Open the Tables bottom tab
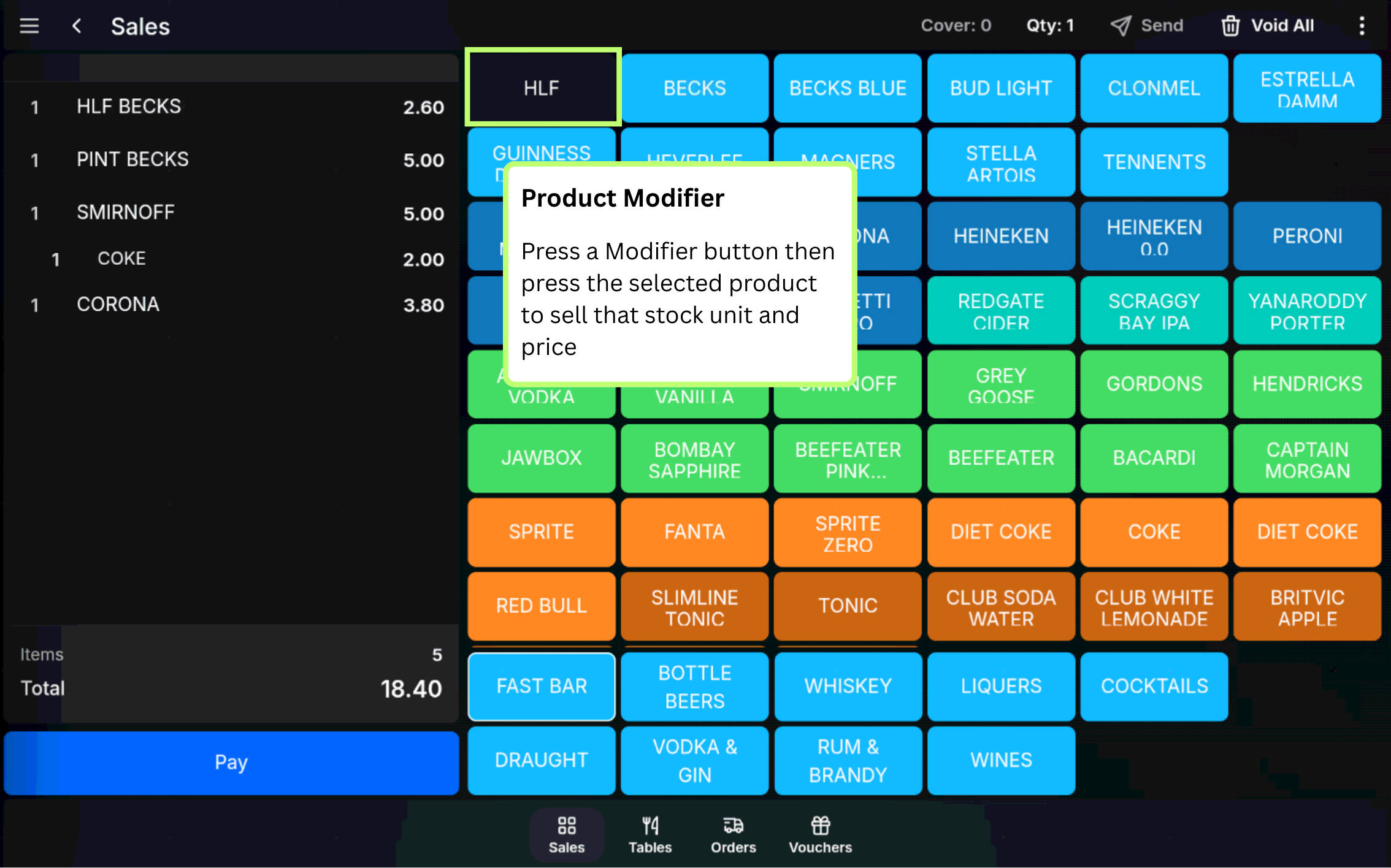Screen dimensions: 1391x868 click(650, 834)
